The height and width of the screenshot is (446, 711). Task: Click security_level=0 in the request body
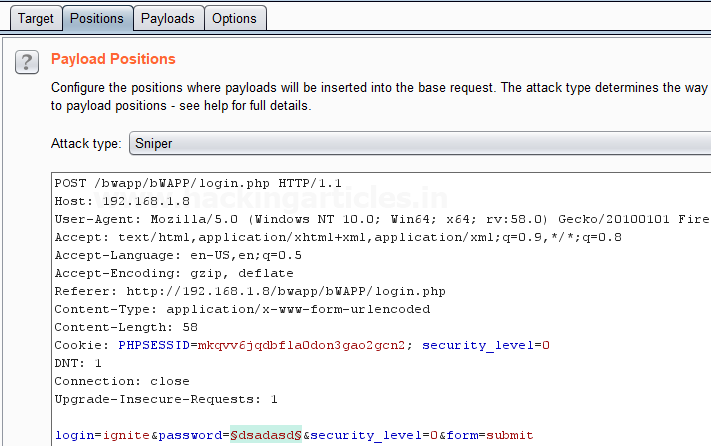(374, 436)
